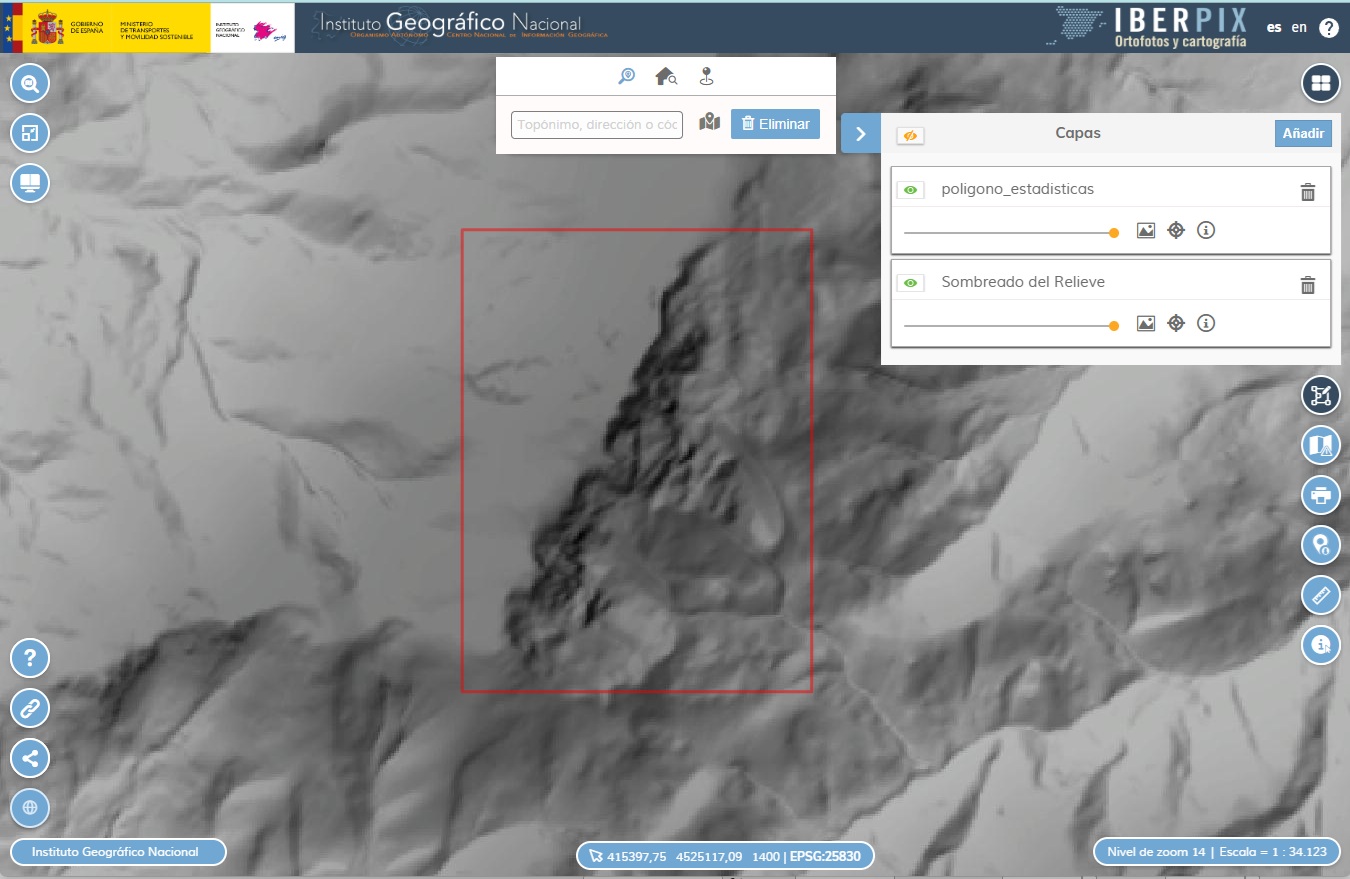Show legend image for poligono_estadisticas
The image size is (1350, 879).
pyautogui.click(x=1146, y=230)
